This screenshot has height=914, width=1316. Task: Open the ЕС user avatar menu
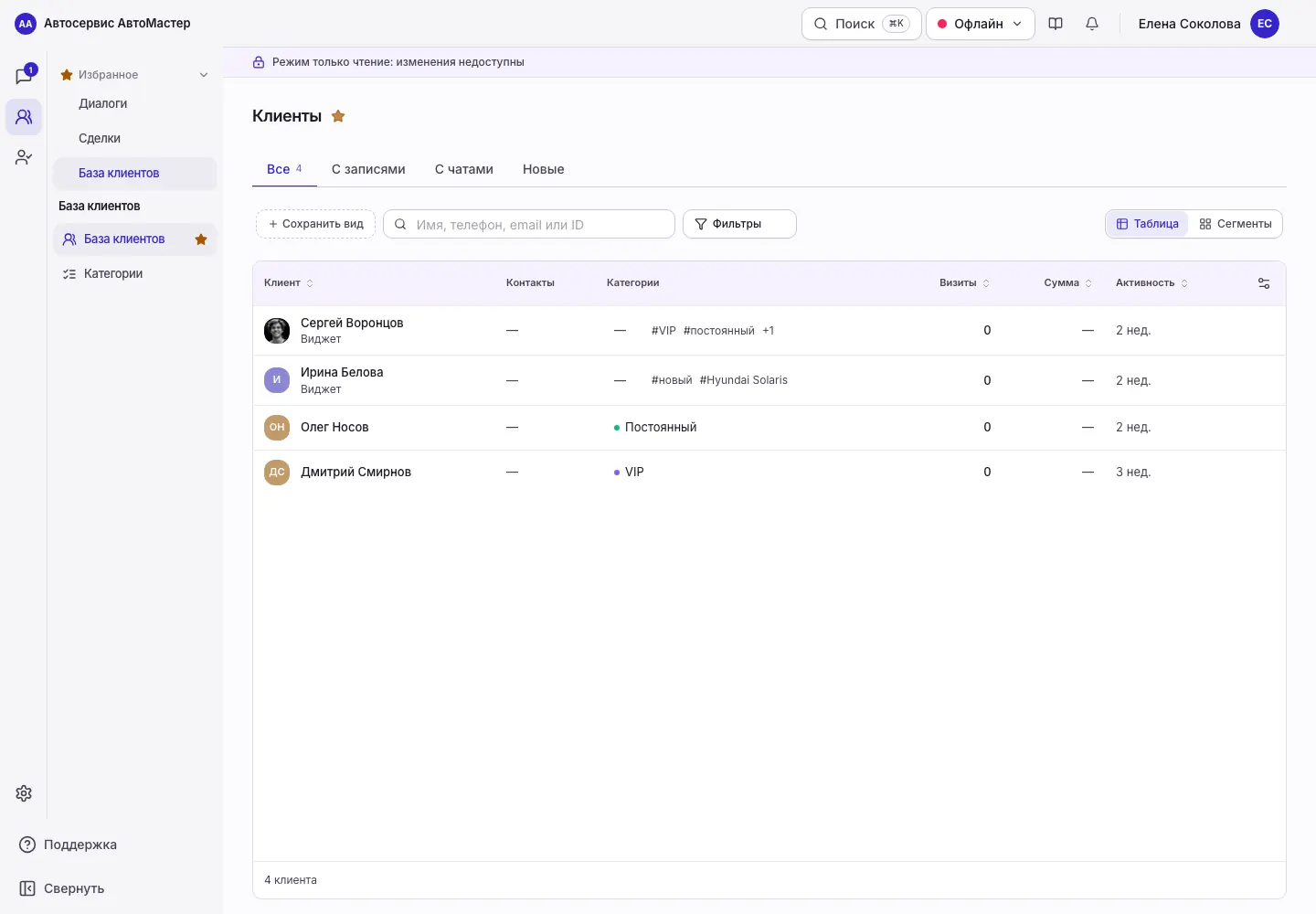pyautogui.click(x=1265, y=24)
